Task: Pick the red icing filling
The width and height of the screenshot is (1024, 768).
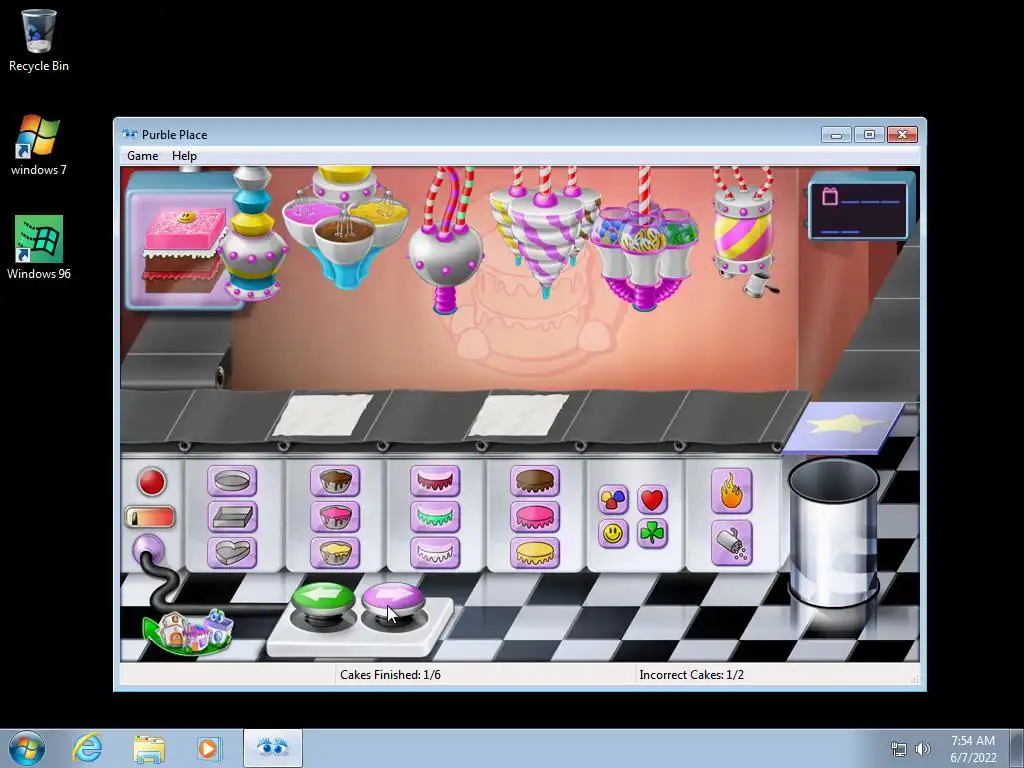Action: click(435, 481)
